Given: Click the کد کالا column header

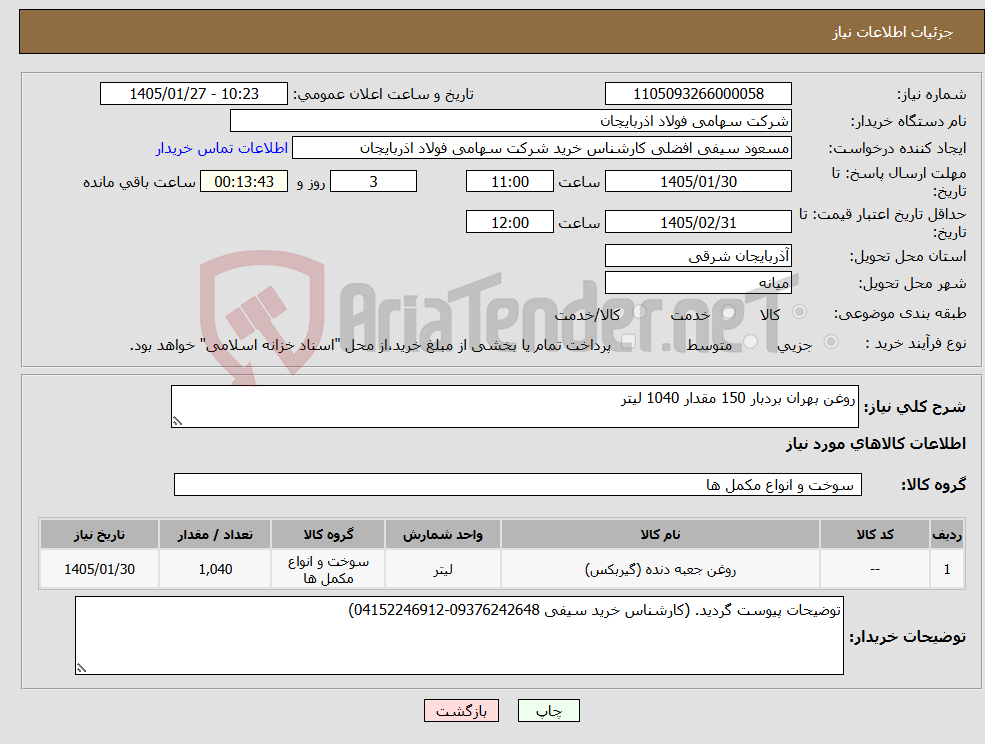Looking at the screenshot, I should click(874, 534).
